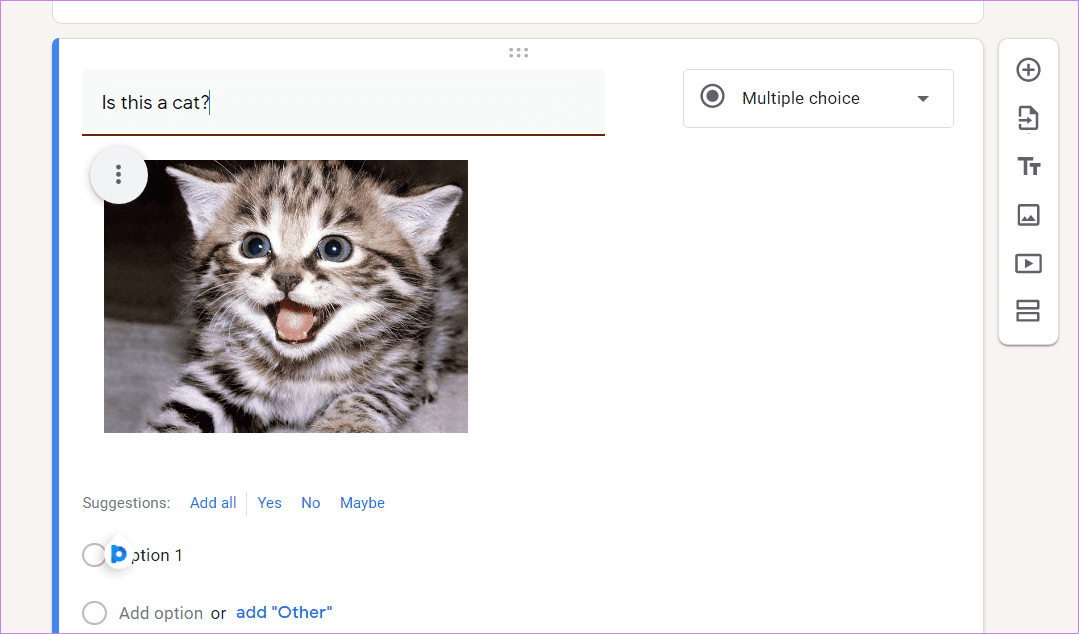Add the No suggestion
Viewport: 1079px width, 634px height.
pyautogui.click(x=310, y=503)
